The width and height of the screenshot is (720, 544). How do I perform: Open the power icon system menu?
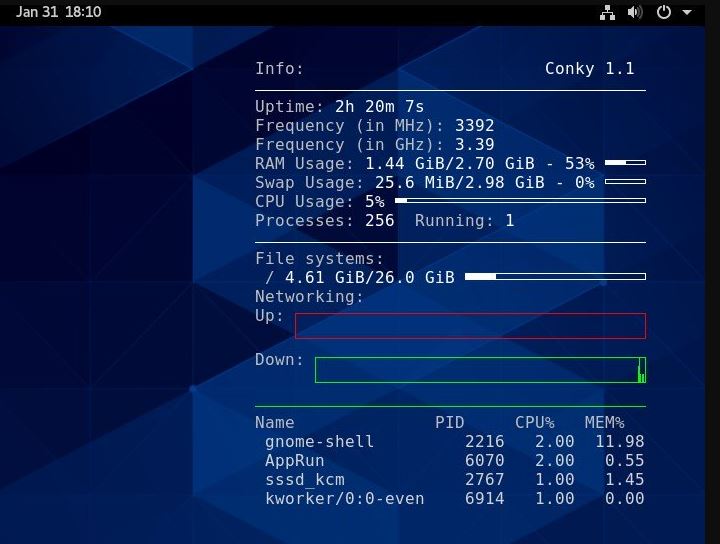pyautogui.click(x=664, y=12)
